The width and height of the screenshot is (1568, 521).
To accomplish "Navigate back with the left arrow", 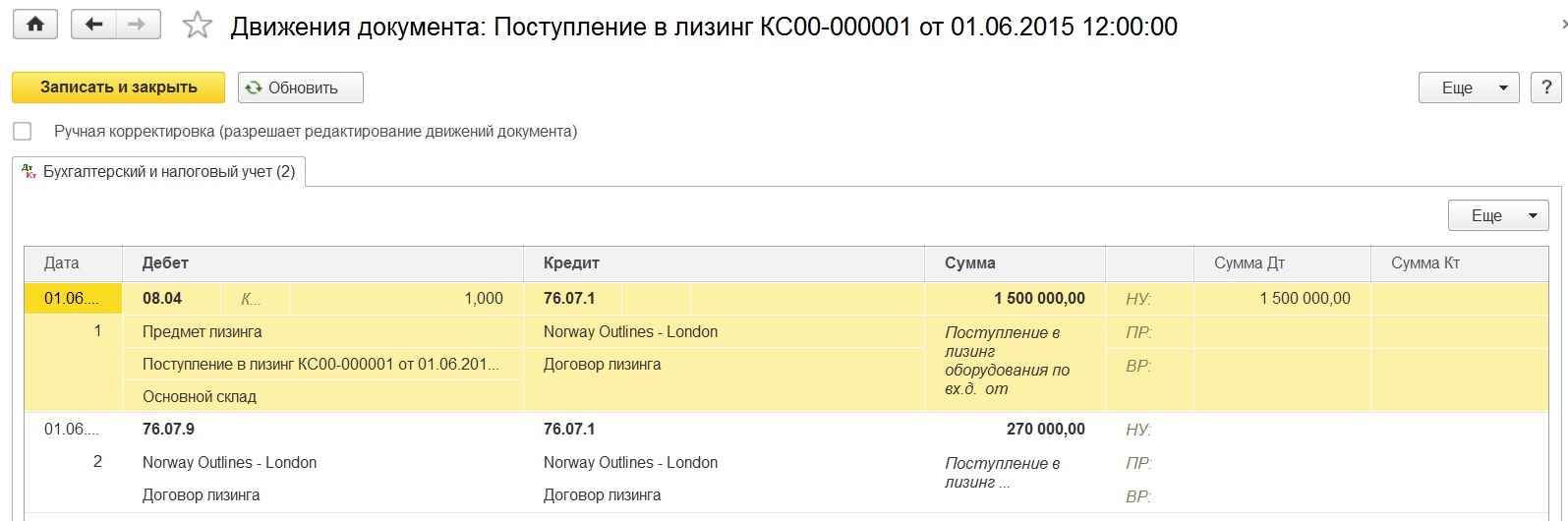I will [x=94, y=26].
